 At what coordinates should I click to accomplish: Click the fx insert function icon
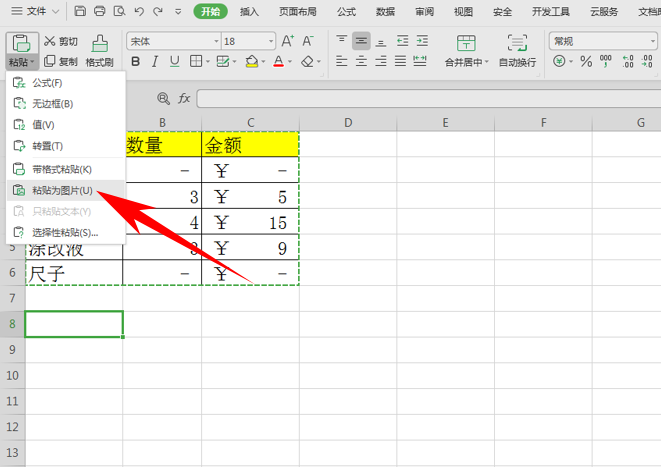pyautogui.click(x=184, y=99)
